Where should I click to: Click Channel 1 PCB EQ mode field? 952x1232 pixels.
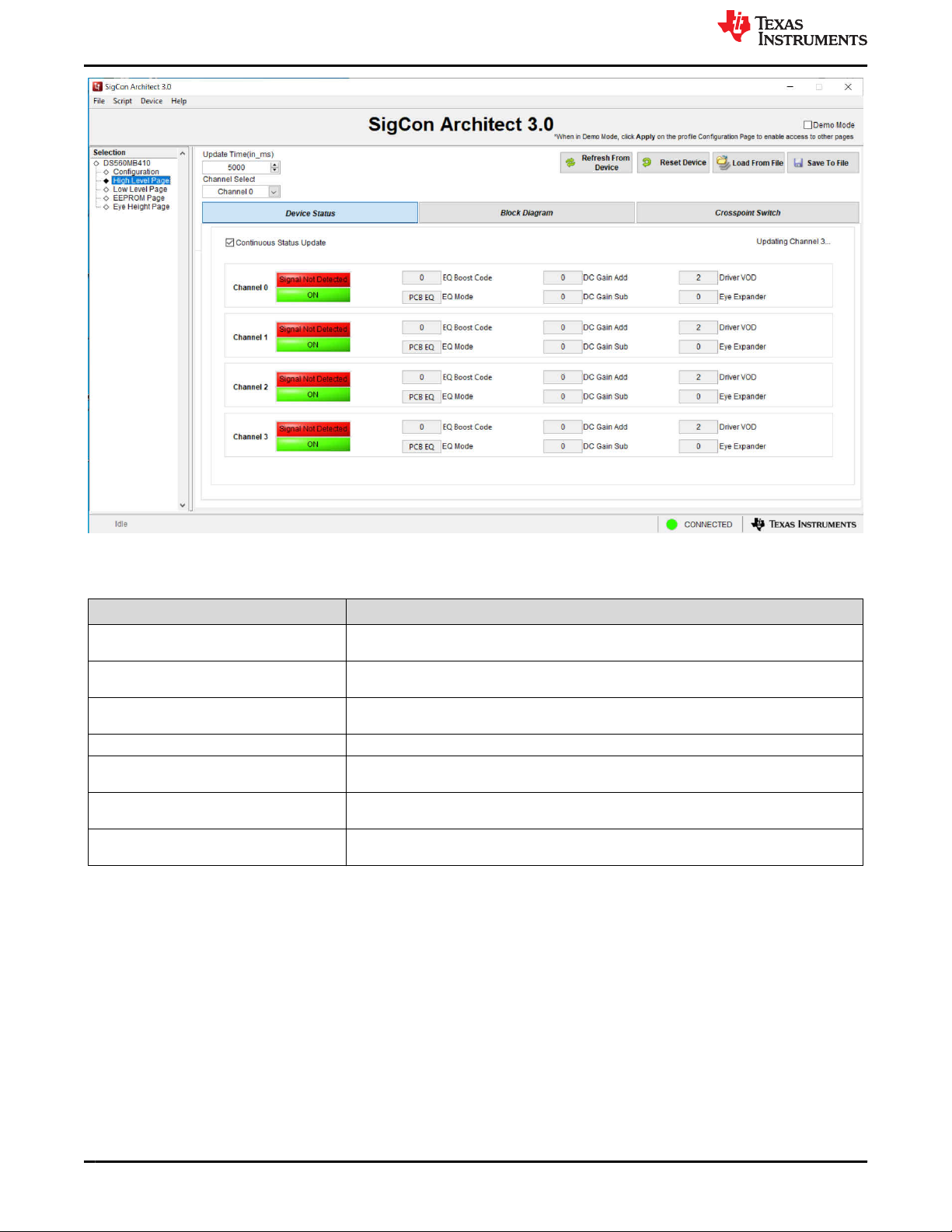(421, 347)
